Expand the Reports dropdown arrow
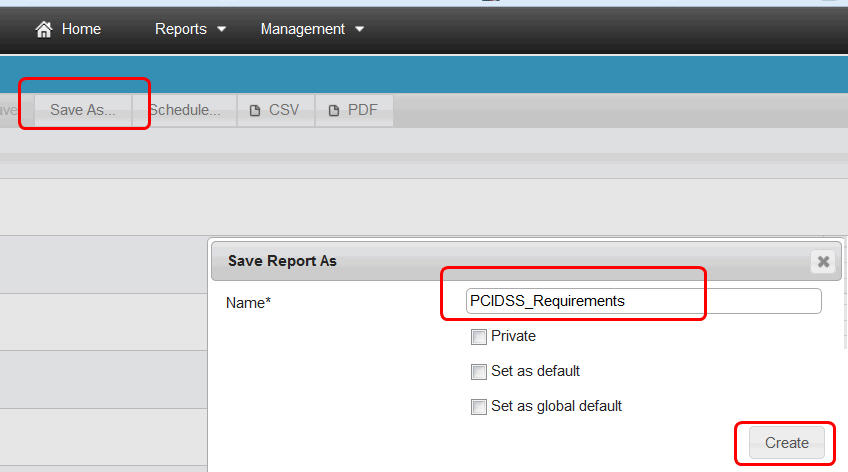The height and width of the screenshot is (472, 848). (221, 30)
